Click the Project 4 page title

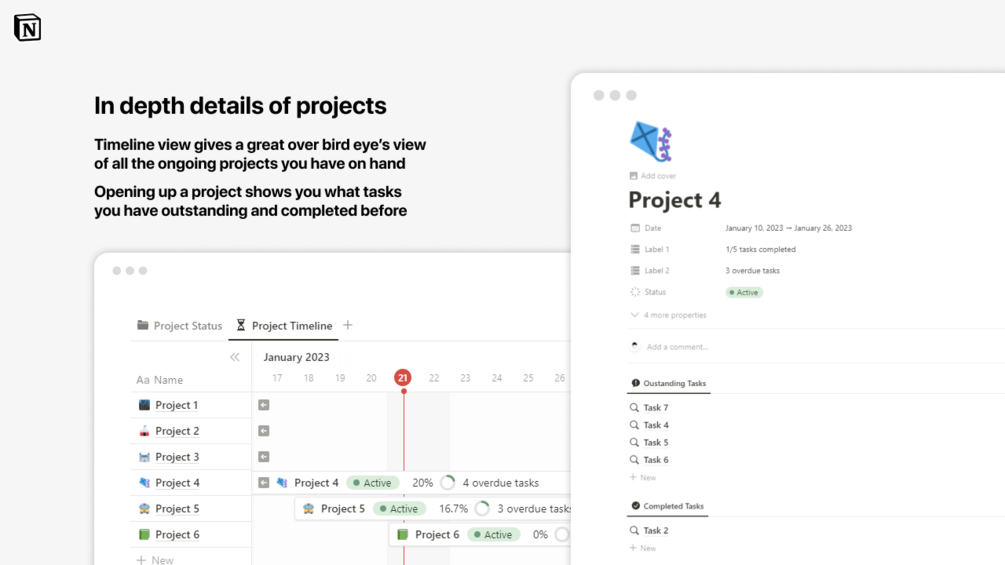tap(674, 200)
